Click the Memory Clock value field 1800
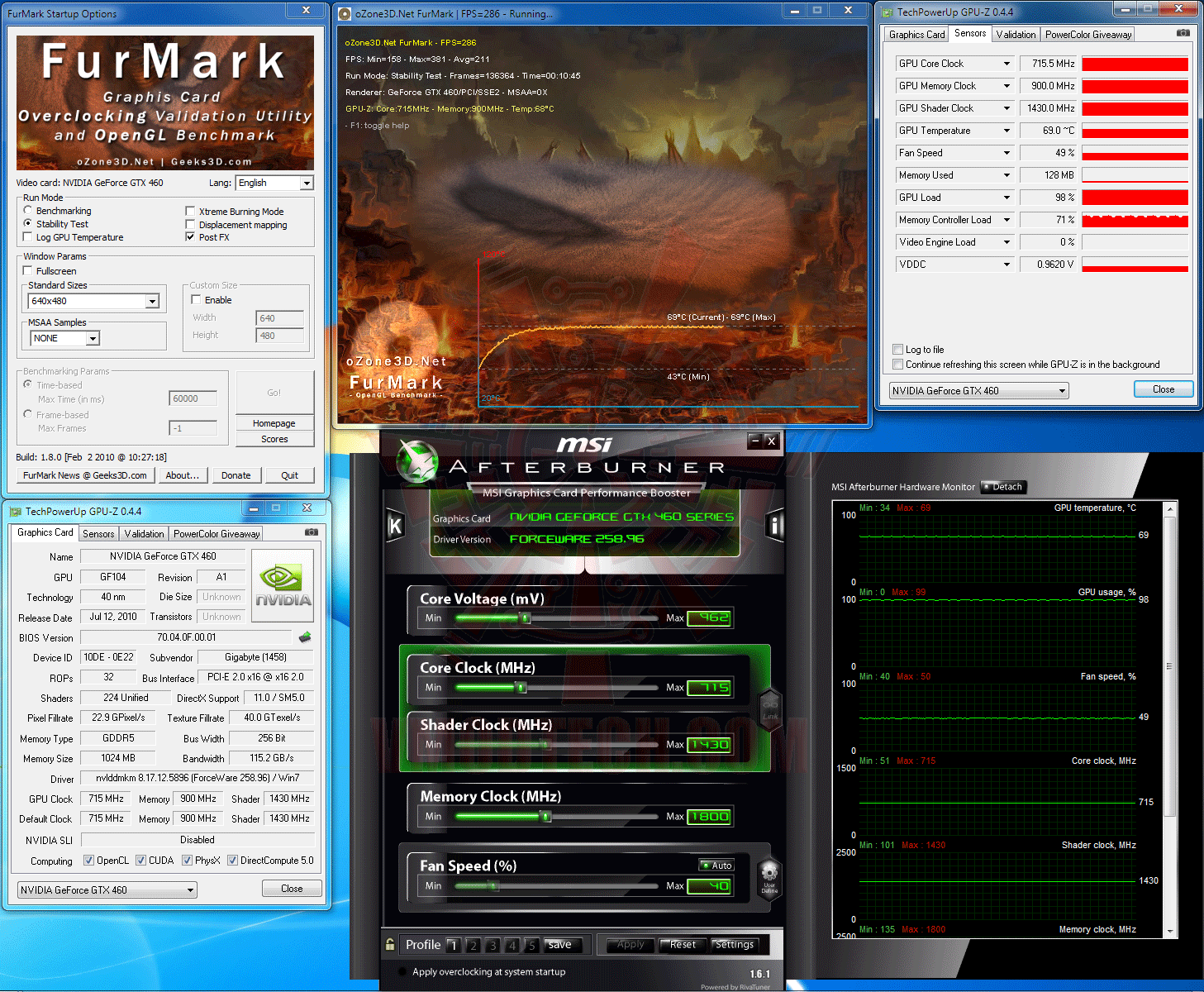The width and height of the screenshot is (1204, 992). (x=710, y=817)
